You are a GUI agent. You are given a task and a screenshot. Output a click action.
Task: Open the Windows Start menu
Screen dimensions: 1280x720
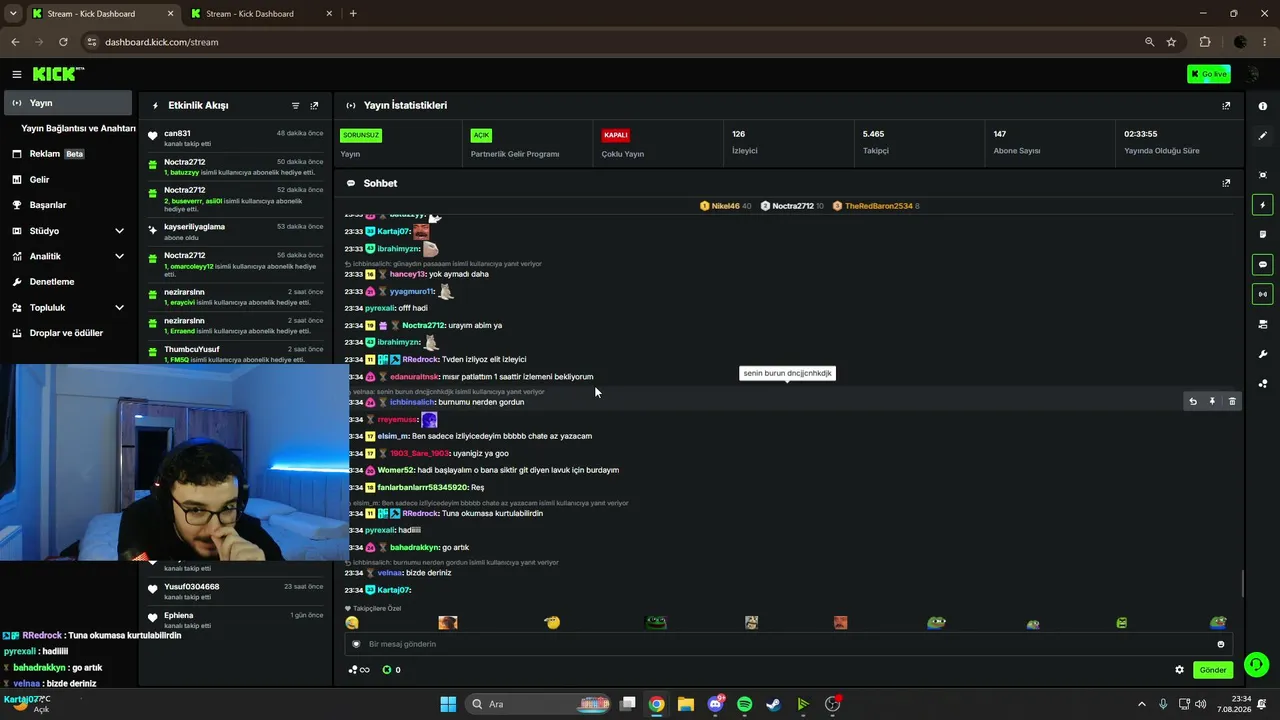point(448,704)
